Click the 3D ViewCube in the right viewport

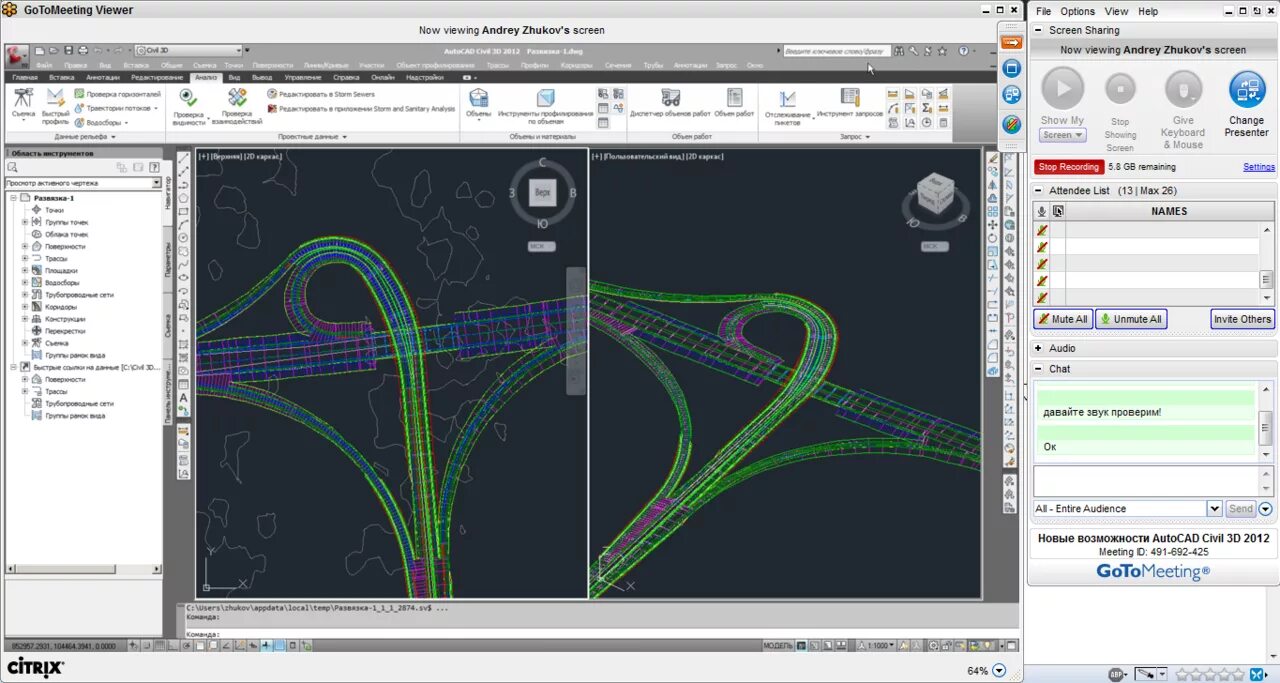pos(935,192)
